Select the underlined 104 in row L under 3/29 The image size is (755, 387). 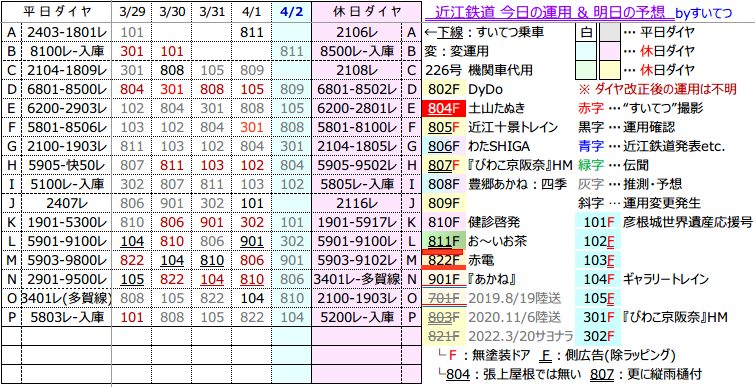coord(131,242)
